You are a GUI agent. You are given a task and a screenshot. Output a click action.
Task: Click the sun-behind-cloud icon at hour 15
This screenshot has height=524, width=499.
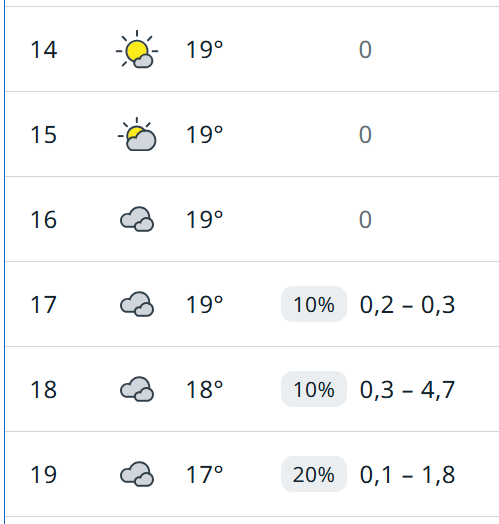click(137, 134)
